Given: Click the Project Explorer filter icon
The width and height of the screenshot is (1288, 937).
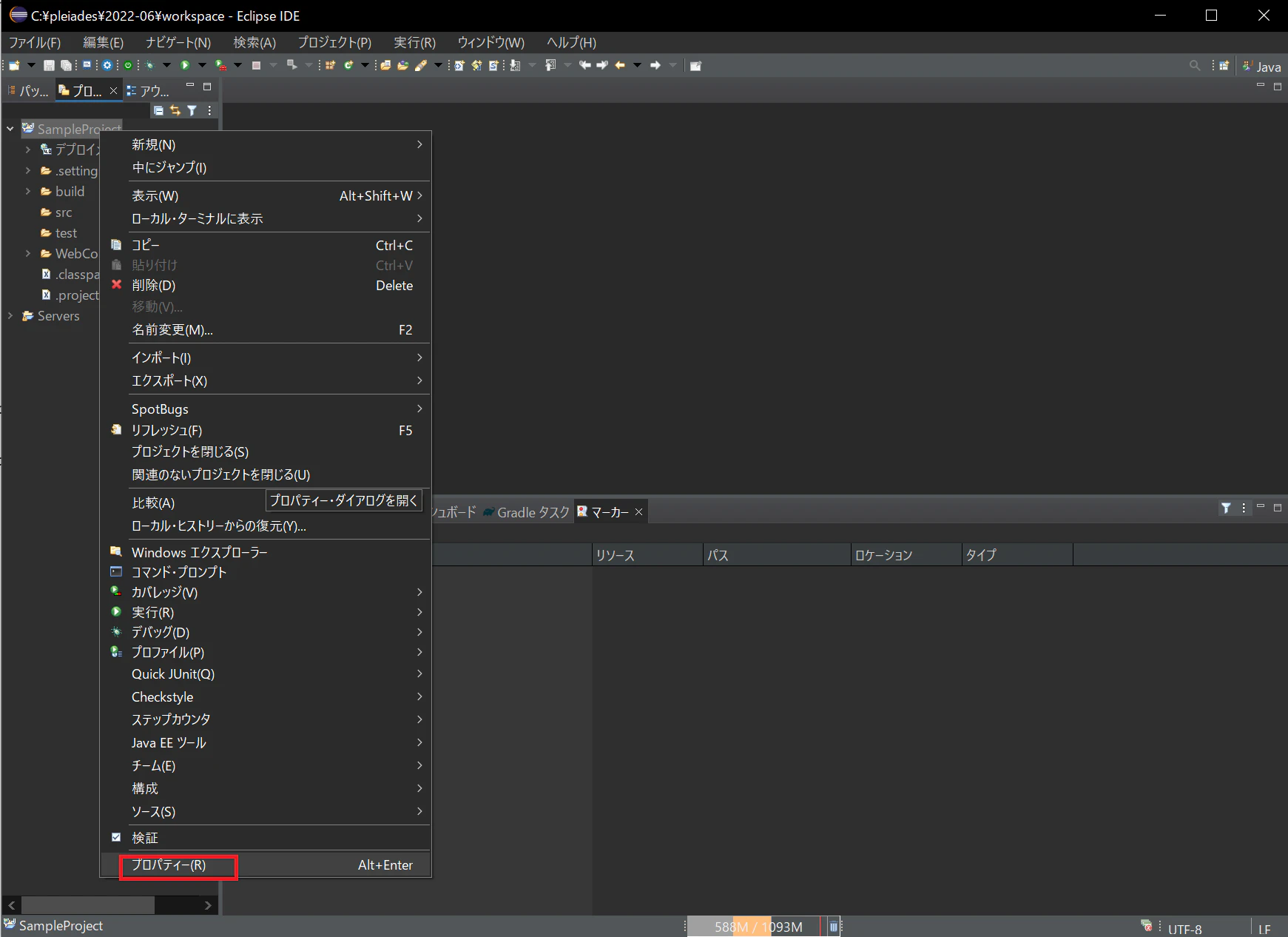Looking at the screenshot, I should pyautogui.click(x=192, y=110).
